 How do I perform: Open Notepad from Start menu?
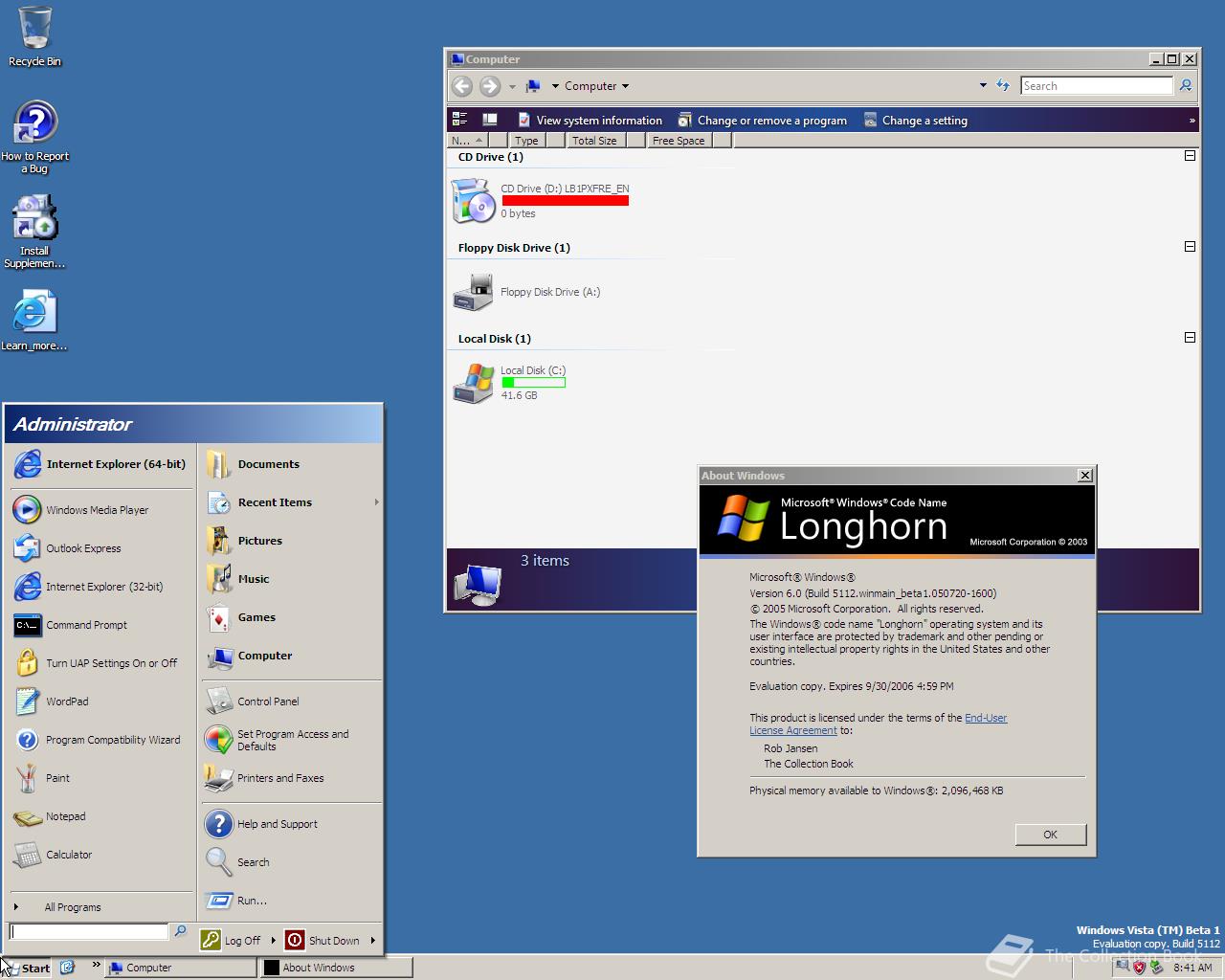pos(100,816)
